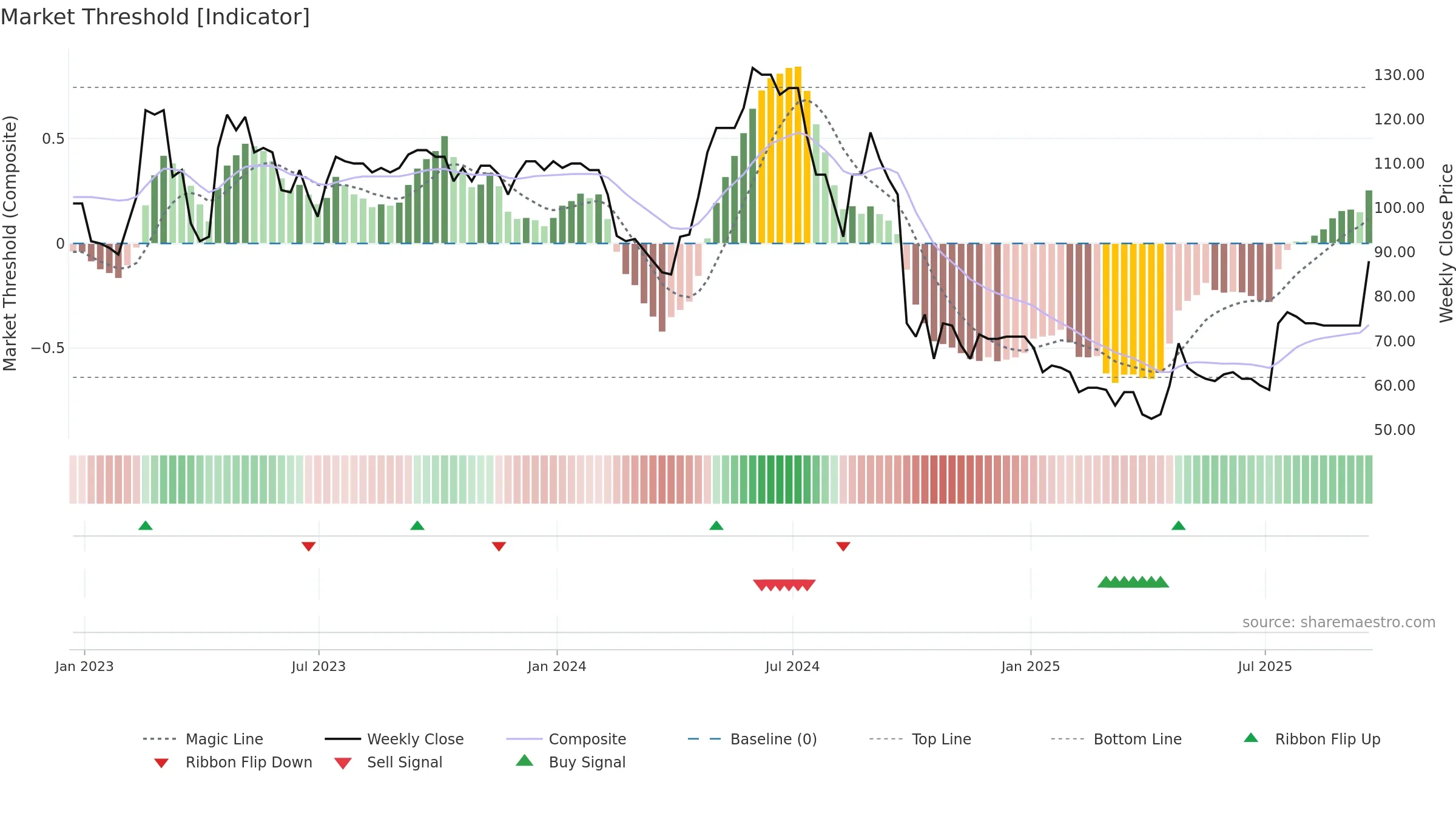Toggle Weekly Close legend entry
Image resolution: width=1456 pixels, height=819 pixels.
pos(394,739)
